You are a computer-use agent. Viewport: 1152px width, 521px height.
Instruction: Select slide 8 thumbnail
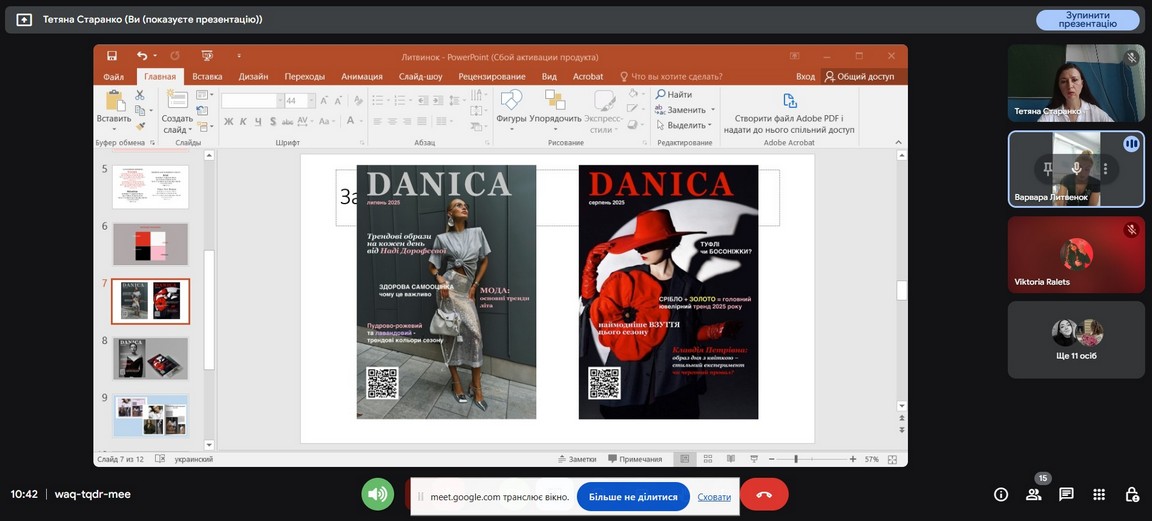pos(151,359)
